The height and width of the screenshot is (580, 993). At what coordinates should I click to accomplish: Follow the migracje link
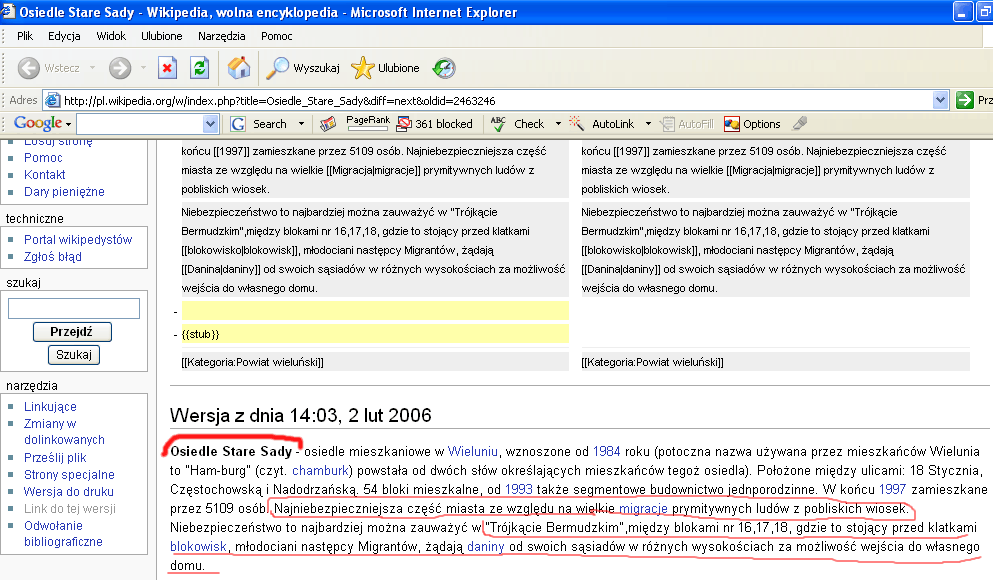tap(643, 508)
